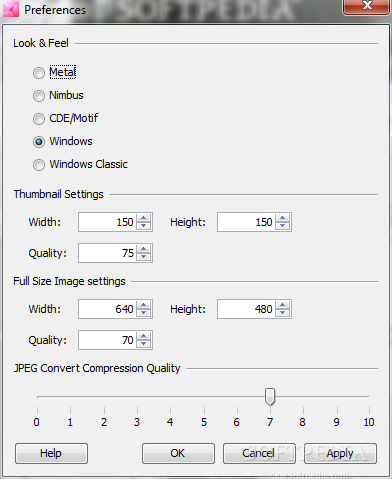392x479 pixels.
Task: Select CDE/Motif look and feel
Action: pos(39,119)
